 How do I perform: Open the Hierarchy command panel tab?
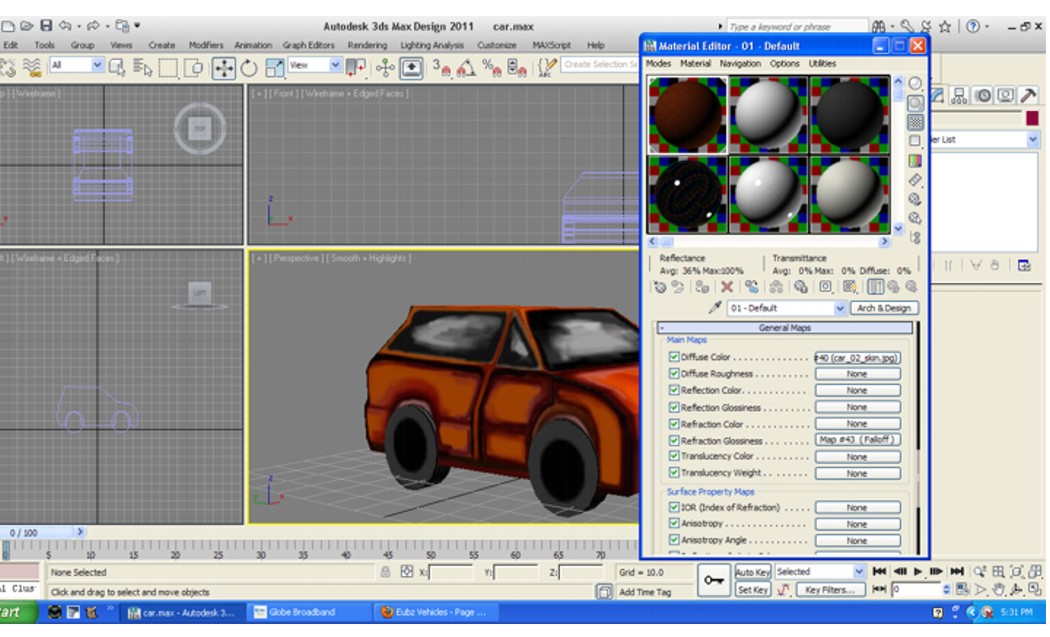coord(959,96)
